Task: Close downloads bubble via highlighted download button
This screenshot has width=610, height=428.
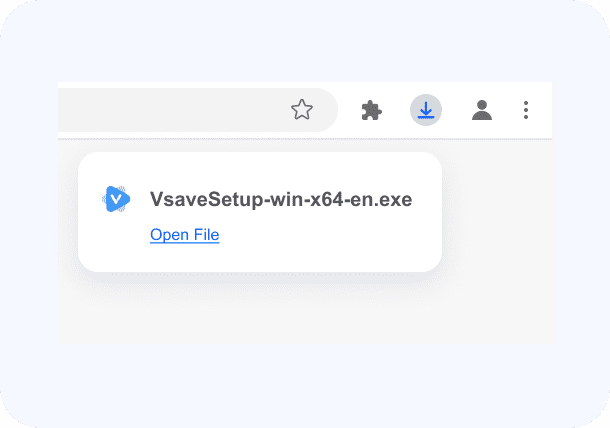Action: pyautogui.click(x=426, y=110)
